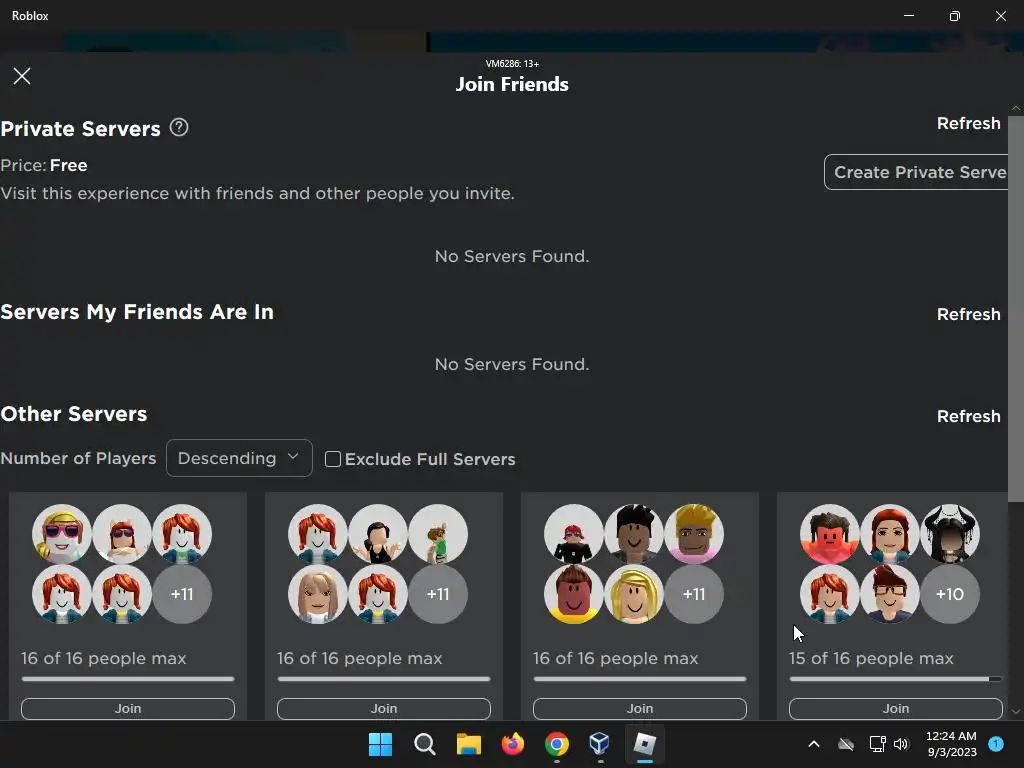Viewport: 1024px width, 768px height.
Task: Open network status tray icon
Action: pos(877,744)
